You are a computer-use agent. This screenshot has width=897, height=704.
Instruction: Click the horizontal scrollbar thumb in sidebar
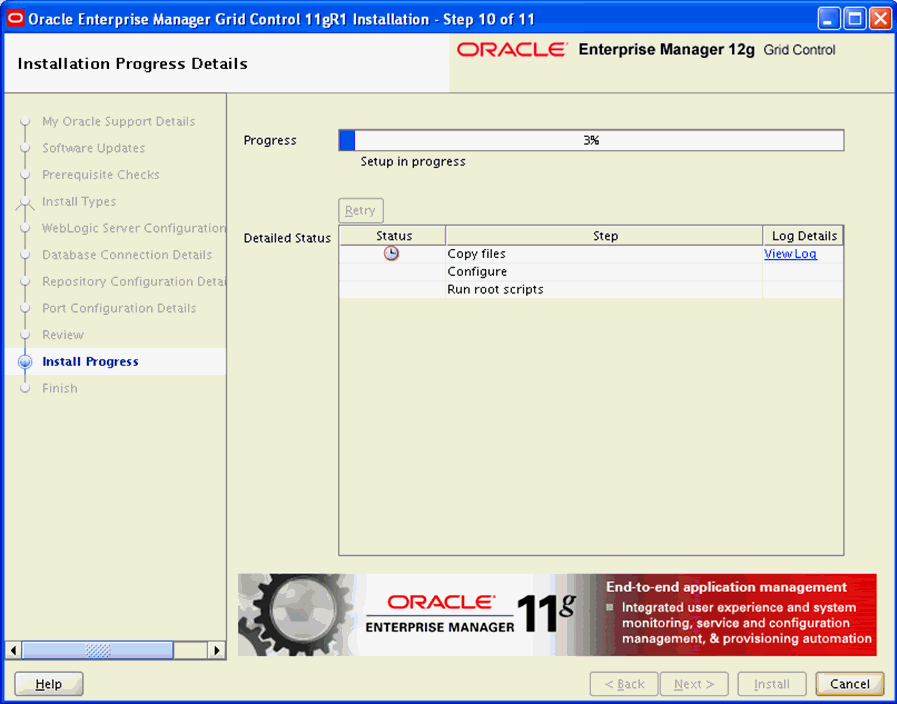(97, 650)
